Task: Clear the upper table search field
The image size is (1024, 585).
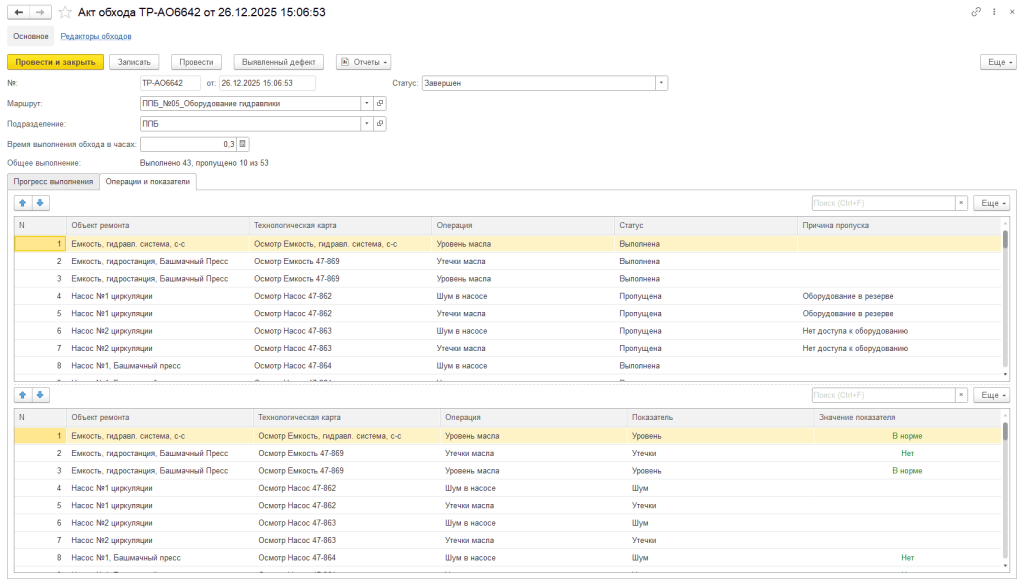Action: (961, 203)
